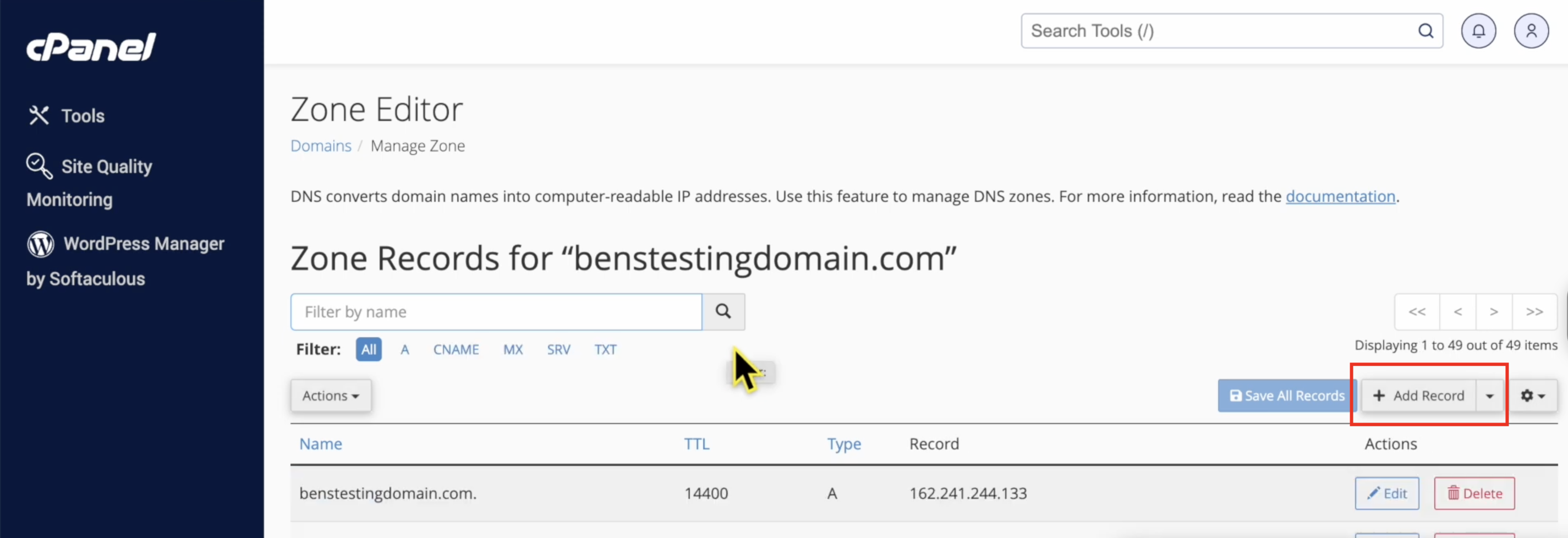Image resolution: width=1568 pixels, height=538 pixels.
Task: Open WordPress Manager by Softaculous
Action: click(x=125, y=261)
